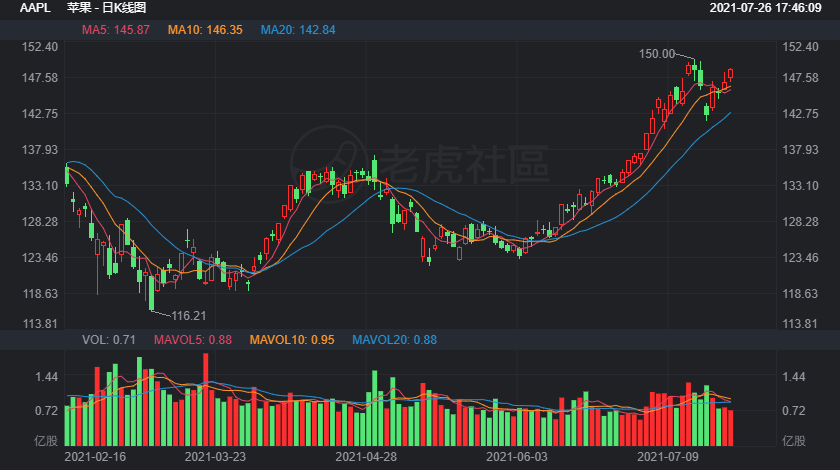Click the 2021-07-09 date axis label
840x470 pixels.
click(x=668, y=457)
